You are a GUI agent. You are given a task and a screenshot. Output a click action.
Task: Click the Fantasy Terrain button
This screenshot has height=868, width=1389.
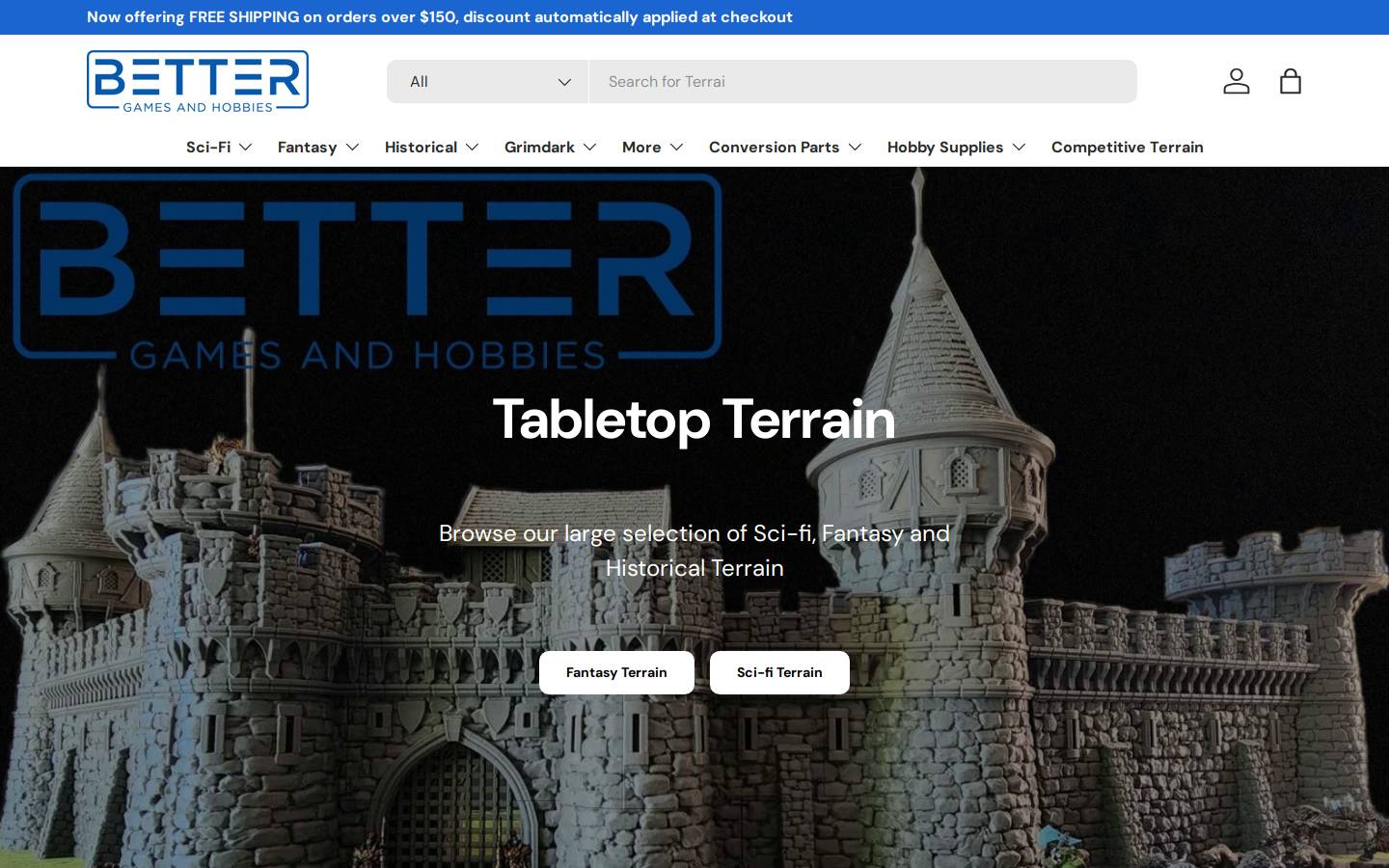(x=616, y=672)
